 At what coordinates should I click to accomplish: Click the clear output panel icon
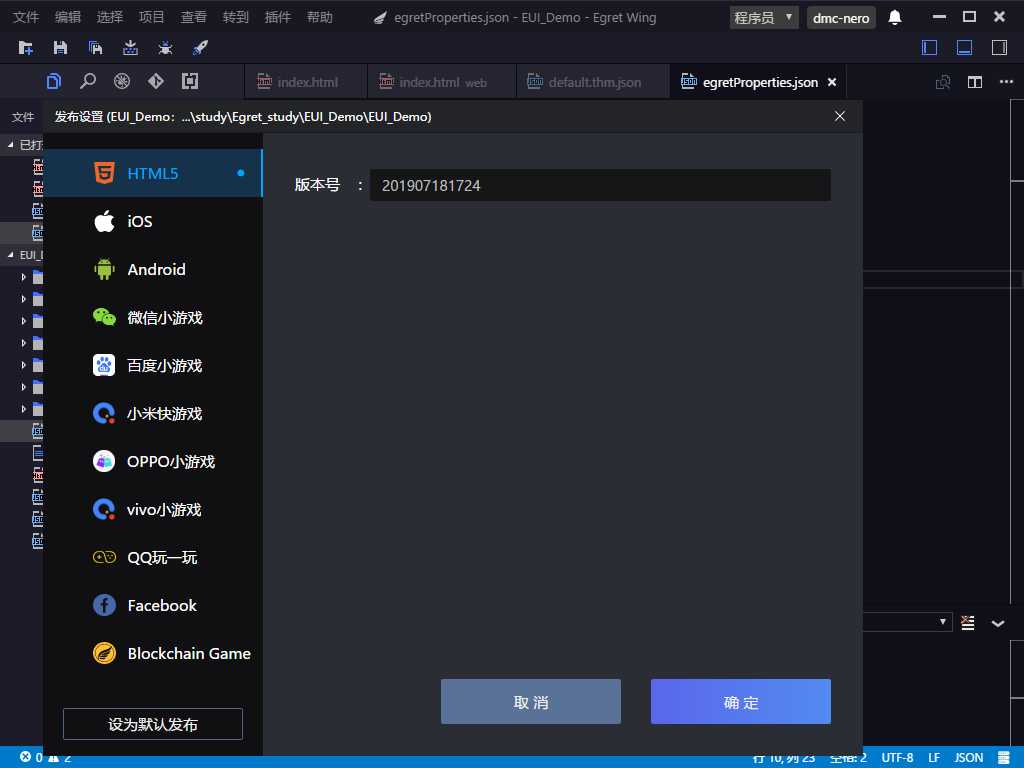[968, 622]
